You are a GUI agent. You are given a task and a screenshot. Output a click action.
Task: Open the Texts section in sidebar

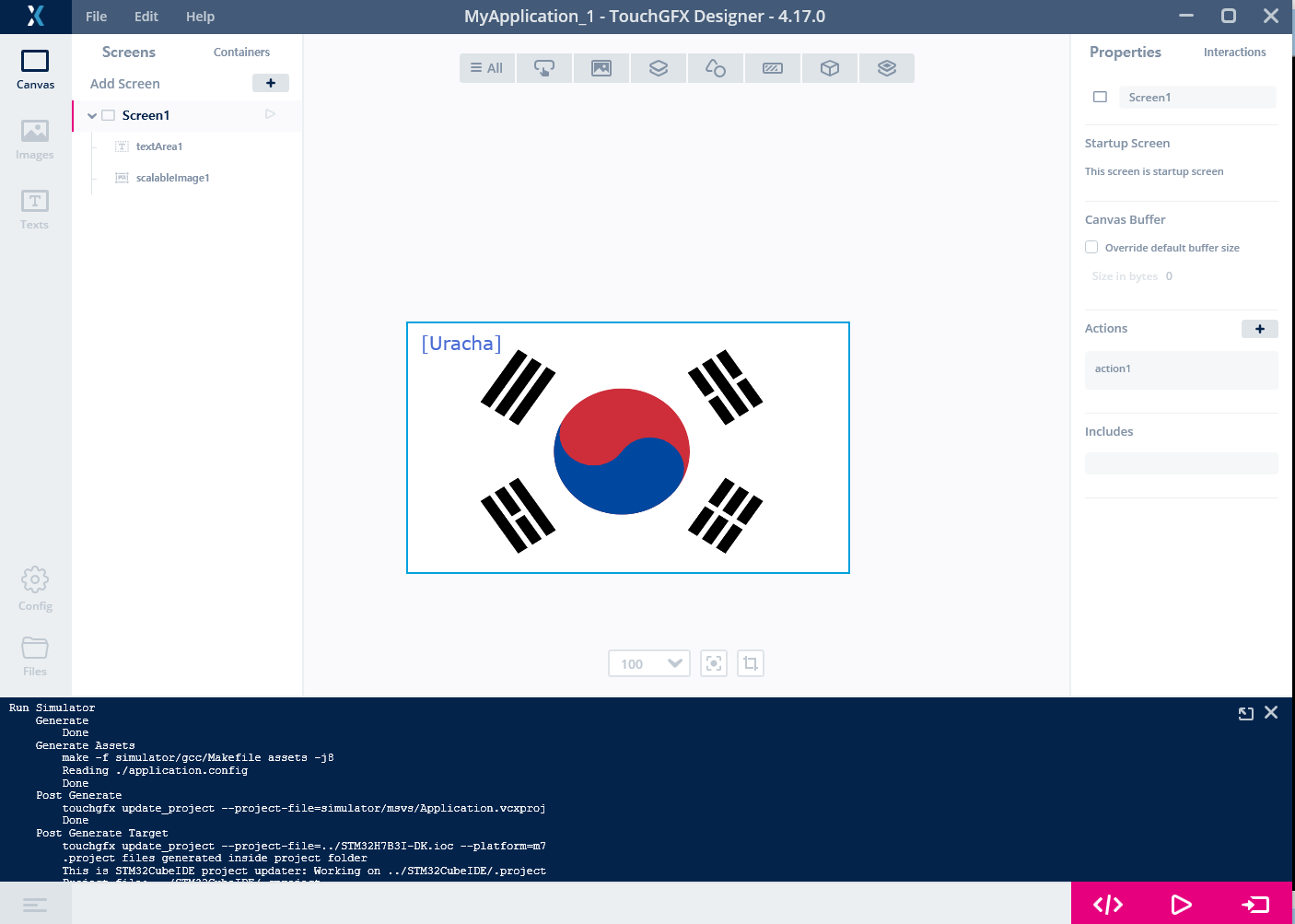point(35,210)
